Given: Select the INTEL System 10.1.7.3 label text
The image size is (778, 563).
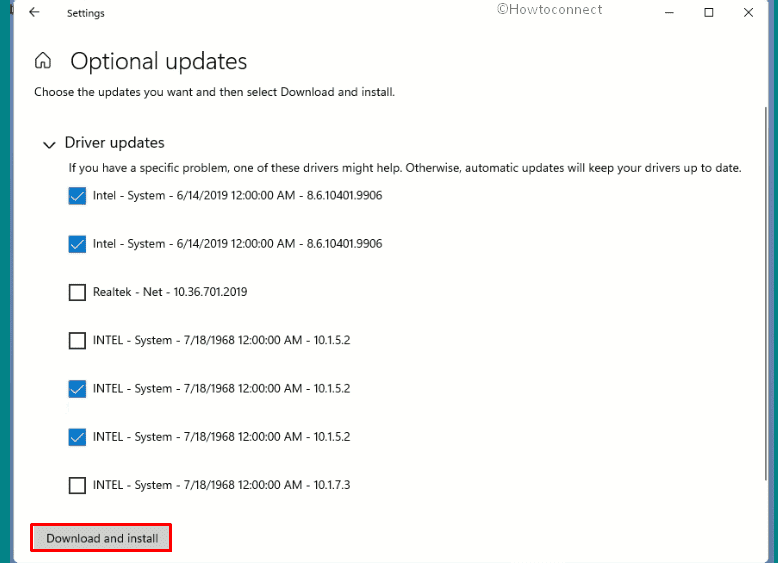Looking at the screenshot, I should pyautogui.click(x=221, y=485).
